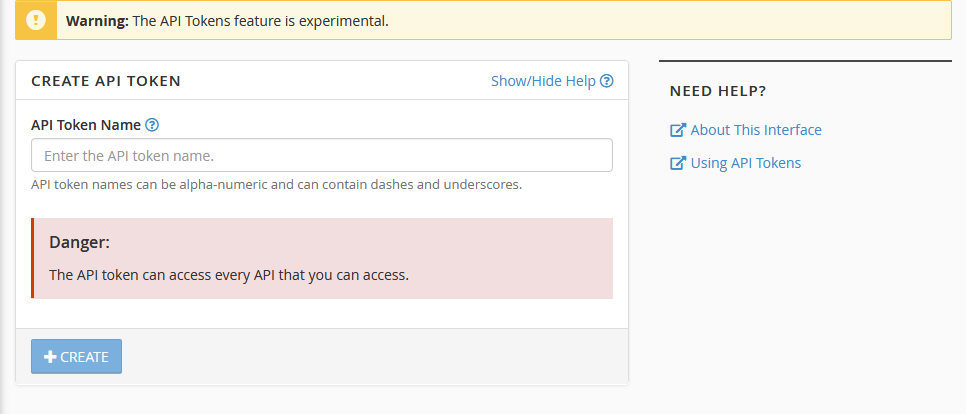Click the external link icon beside Using API Tokens

click(678, 163)
